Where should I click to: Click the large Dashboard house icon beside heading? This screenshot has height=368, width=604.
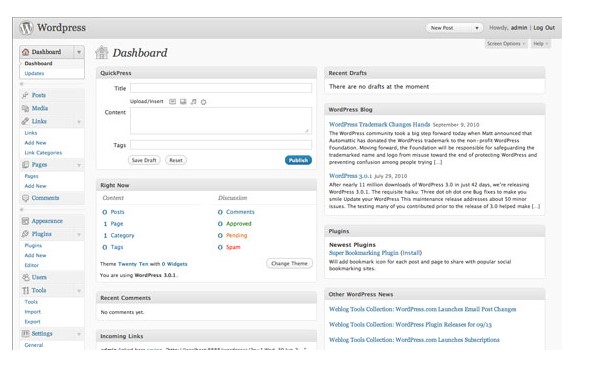[102, 52]
